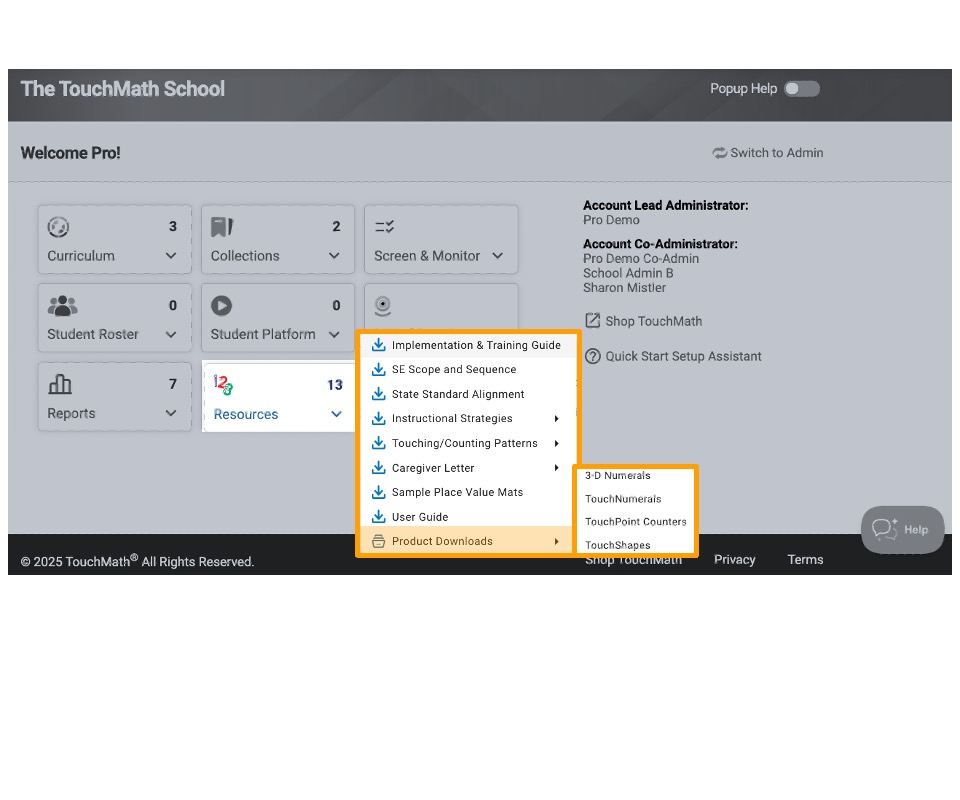960x800 pixels.
Task: Click download icon beside Caregiver Letter
Action: (379, 468)
